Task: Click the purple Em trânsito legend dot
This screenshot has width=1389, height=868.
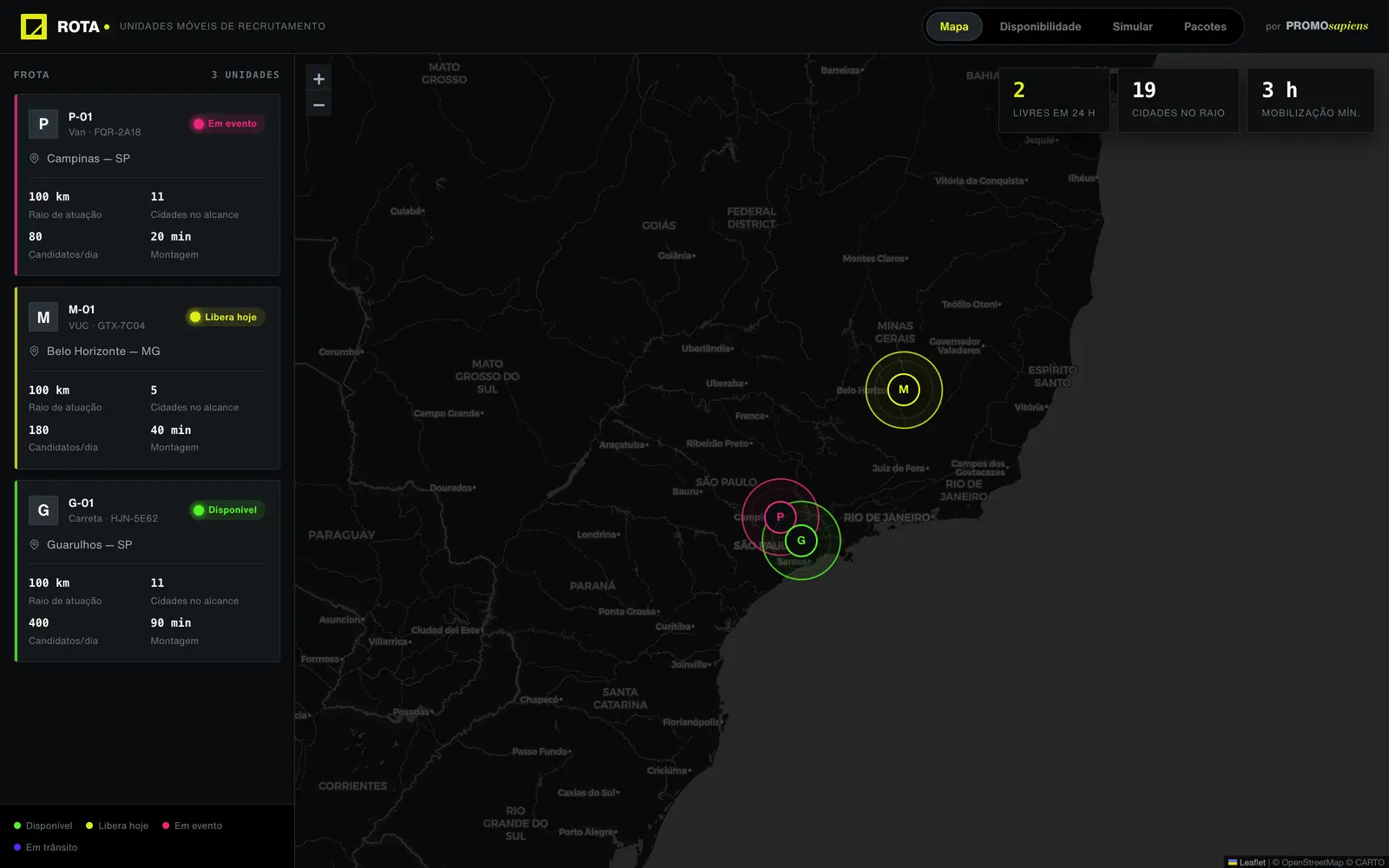Action: pos(17,847)
